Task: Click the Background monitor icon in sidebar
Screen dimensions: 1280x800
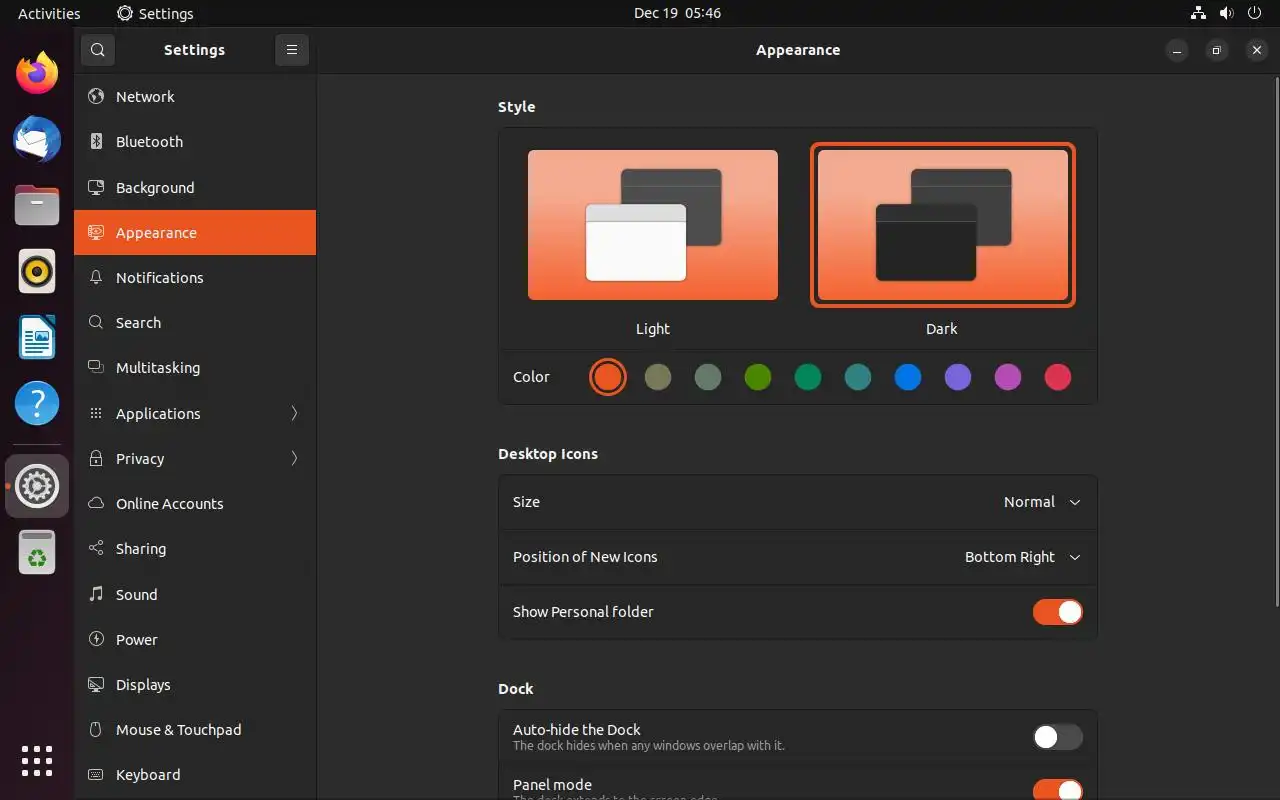Action: (x=96, y=187)
